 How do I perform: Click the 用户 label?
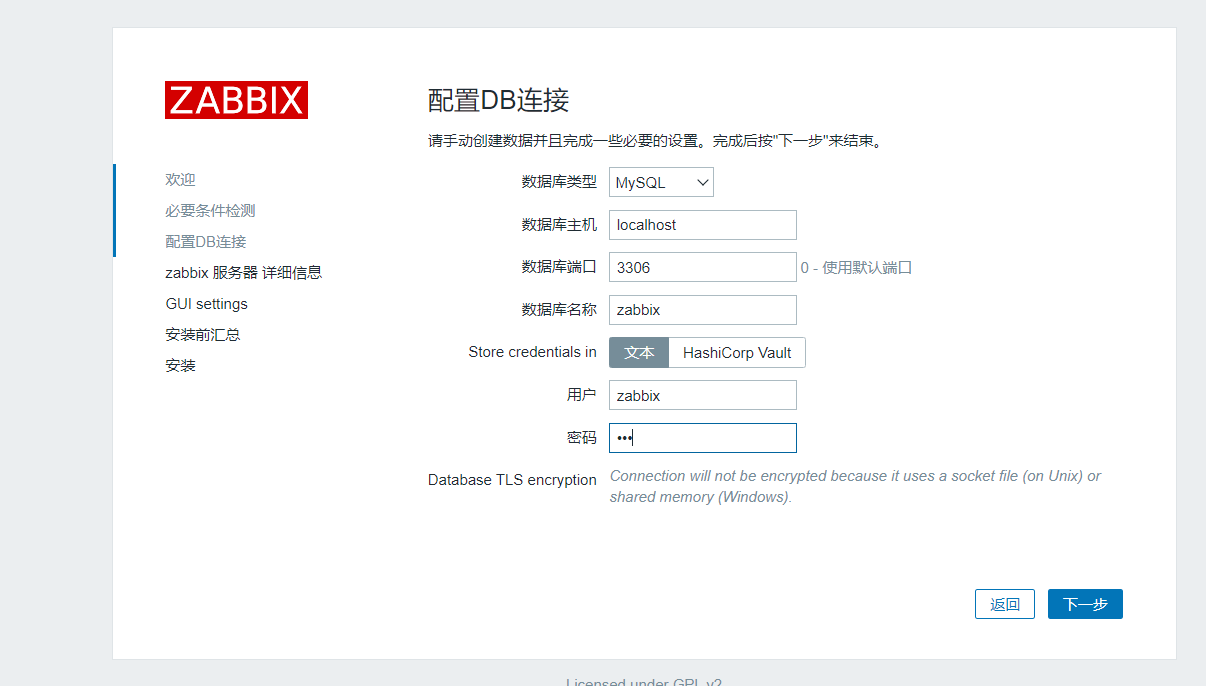[582, 395]
